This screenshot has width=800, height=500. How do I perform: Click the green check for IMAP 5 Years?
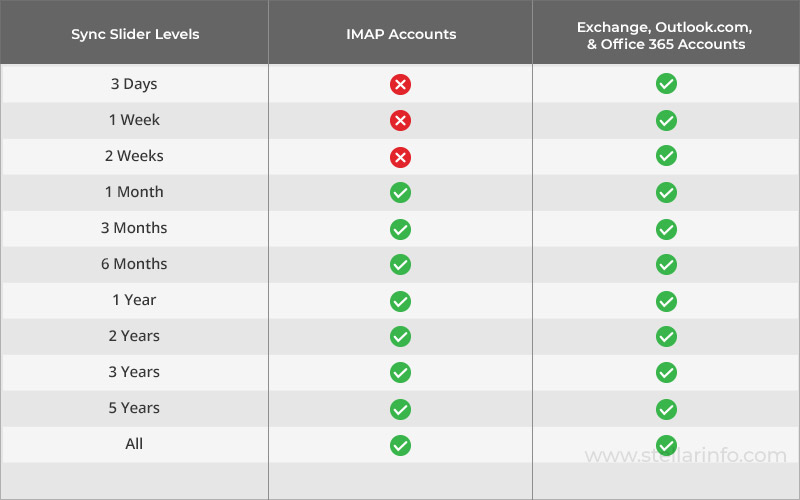click(x=400, y=408)
